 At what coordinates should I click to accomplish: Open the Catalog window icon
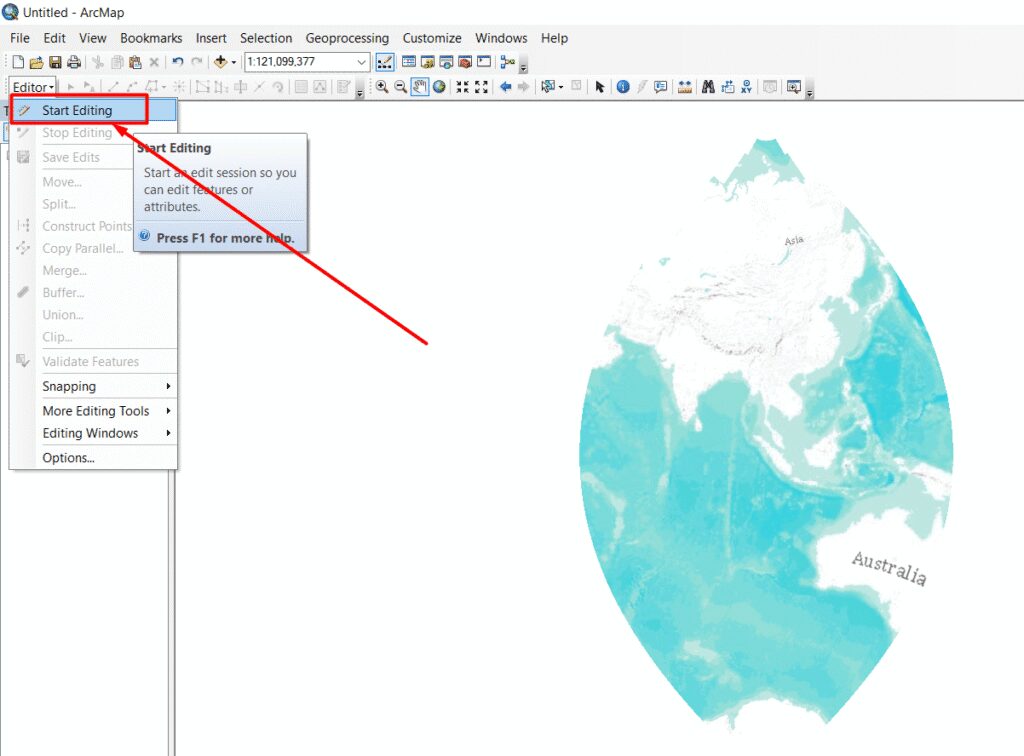pyautogui.click(x=428, y=62)
